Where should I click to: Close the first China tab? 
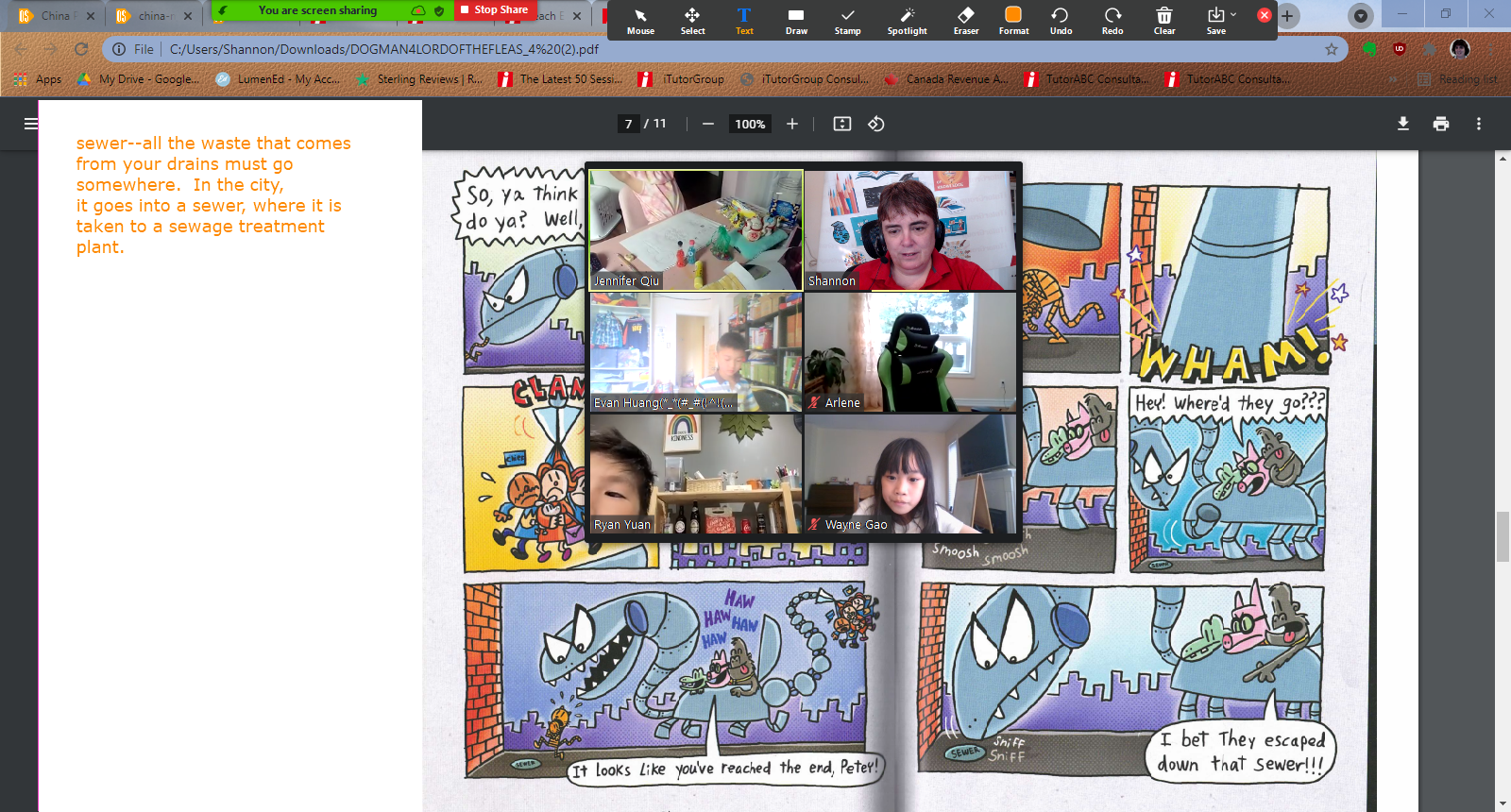[x=91, y=16]
